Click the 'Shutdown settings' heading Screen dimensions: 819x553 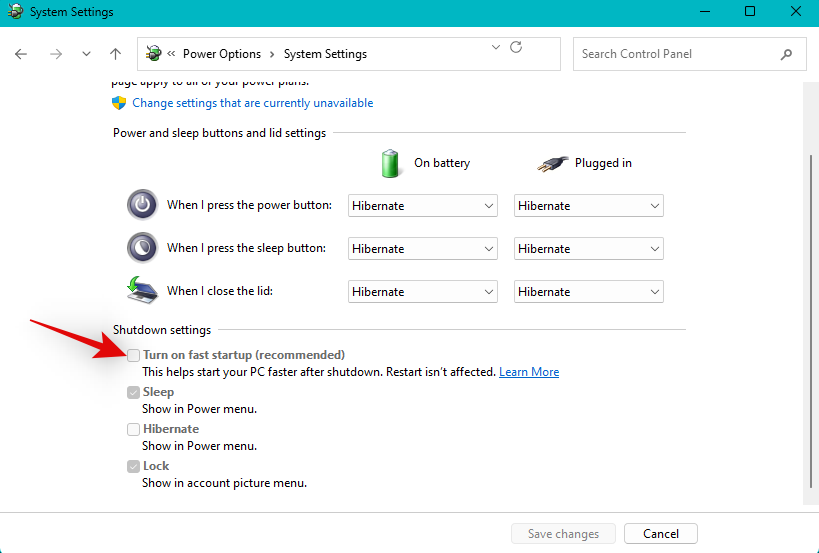click(162, 330)
